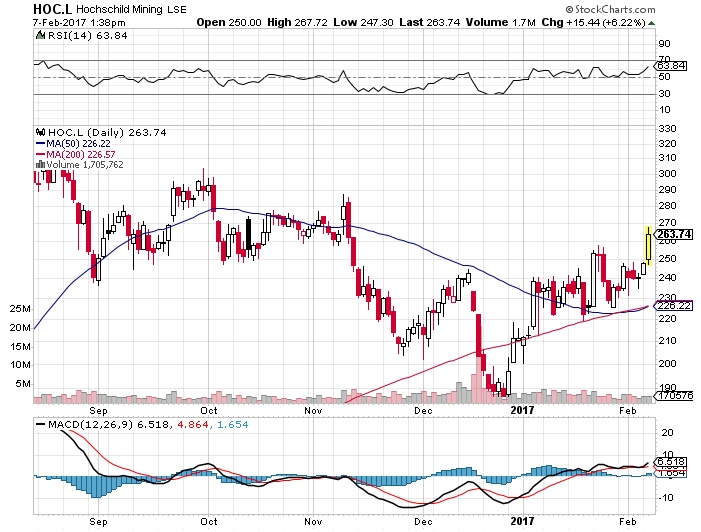Image resolution: width=701 pixels, height=532 pixels.
Task: Click the RSI(14) 63.84 panel label
Action: [x=87, y=35]
